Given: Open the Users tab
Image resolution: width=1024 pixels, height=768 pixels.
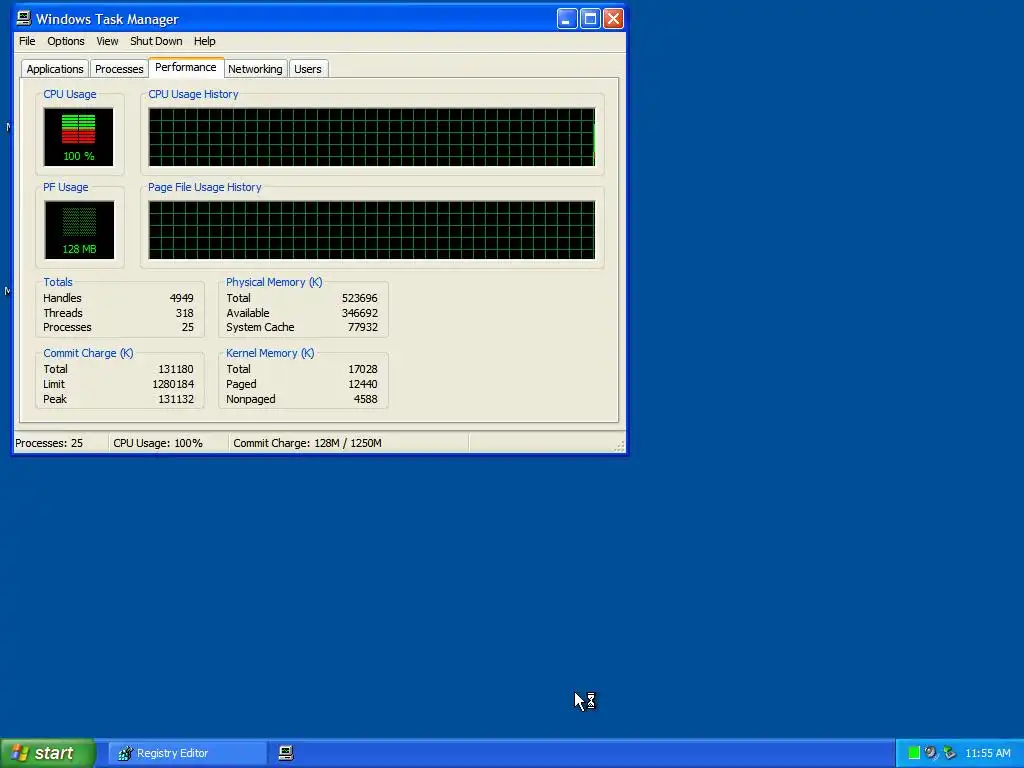Looking at the screenshot, I should click(308, 69).
